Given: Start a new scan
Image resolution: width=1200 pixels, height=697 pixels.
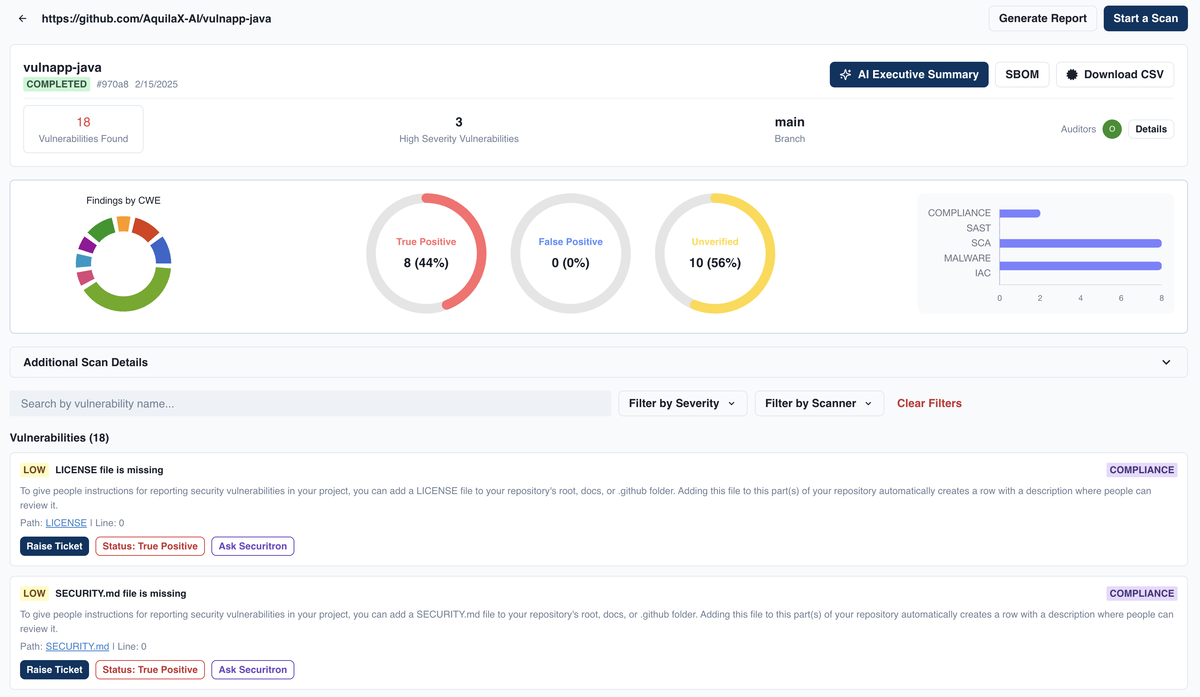Looking at the screenshot, I should (1144, 18).
